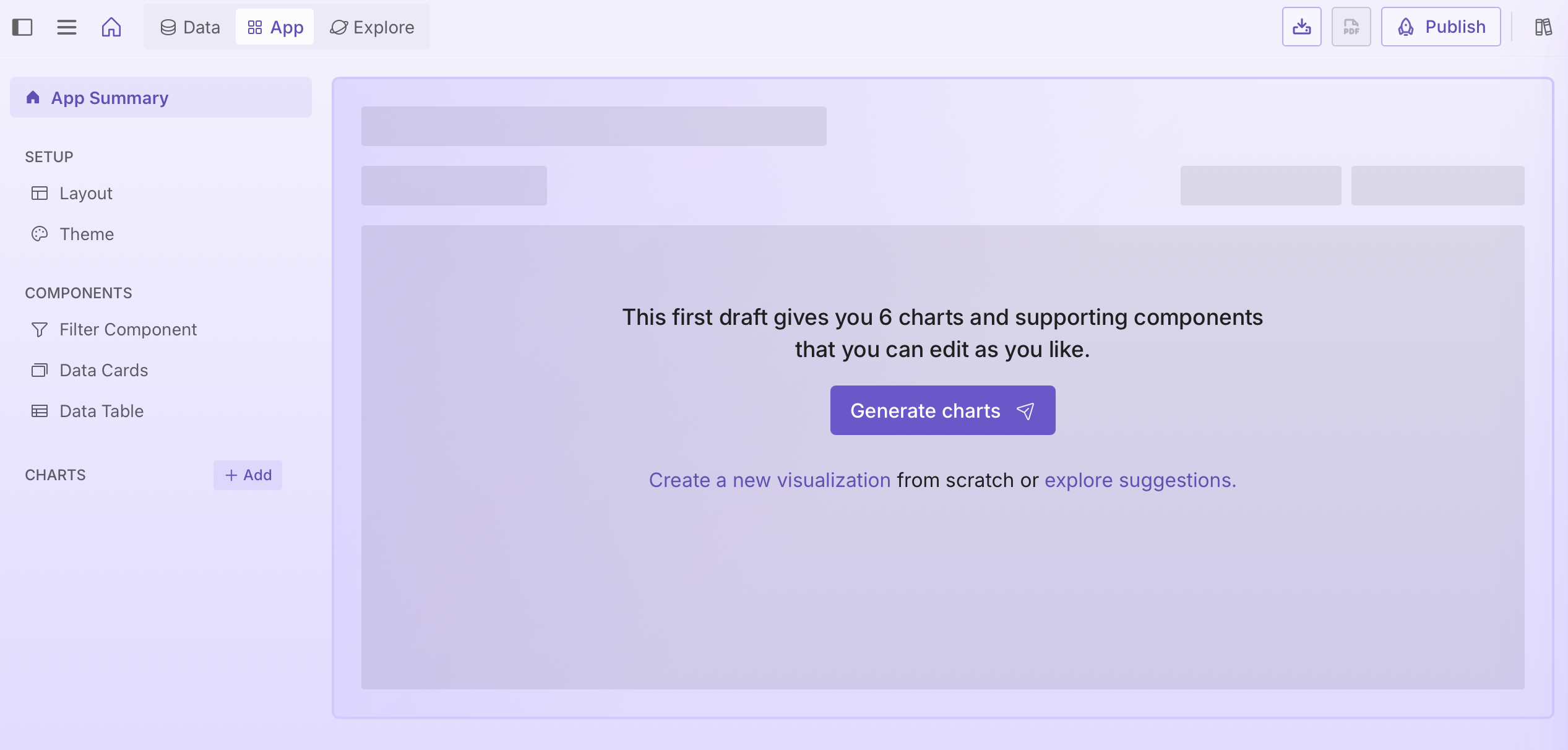The image size is (1568, 750).
Task: Toggle the sidebar panel icon
Action: [22, 27]
